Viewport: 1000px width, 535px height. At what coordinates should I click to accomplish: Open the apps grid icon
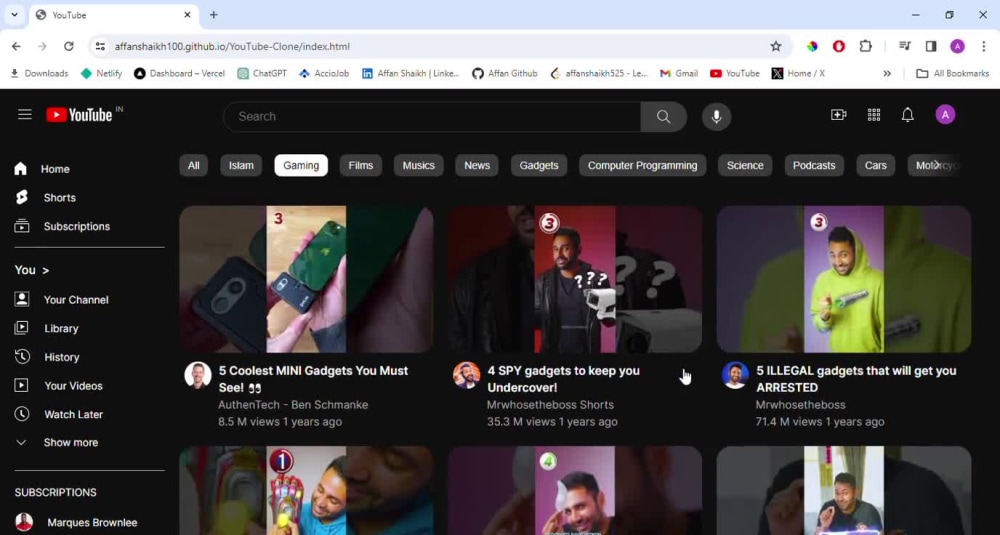[874, 115]
